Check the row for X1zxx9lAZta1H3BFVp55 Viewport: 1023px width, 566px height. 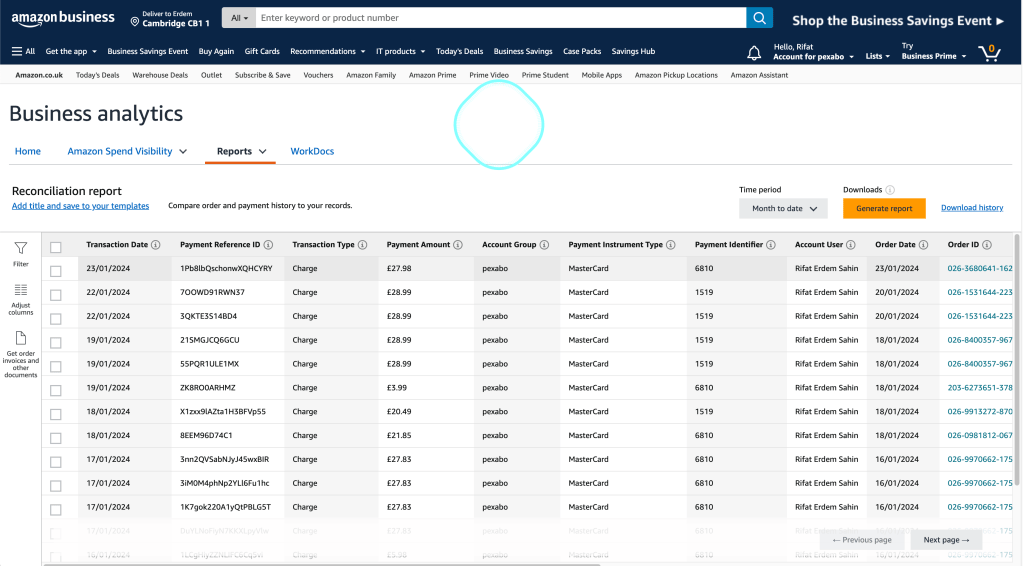coord(55,414)
